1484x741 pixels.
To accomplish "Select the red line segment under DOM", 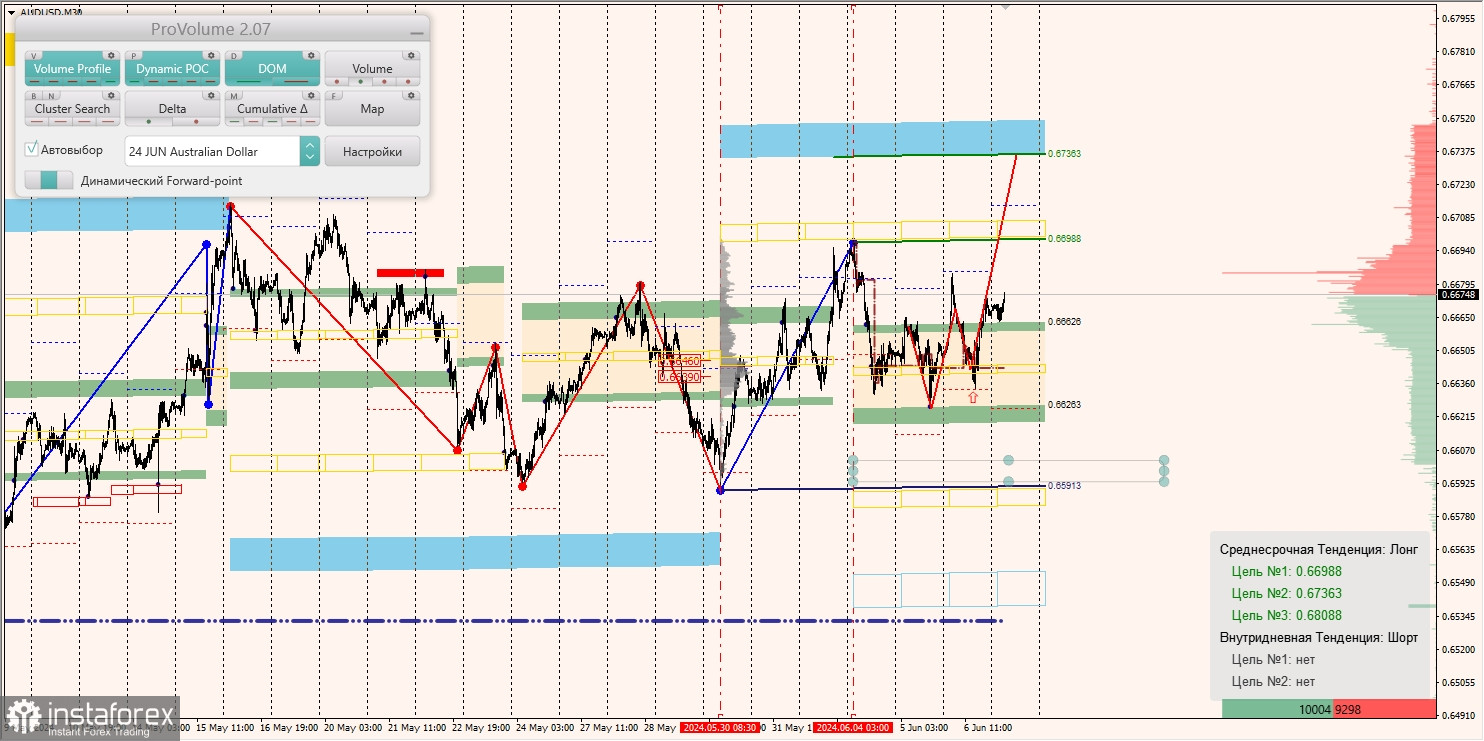I will 295,82.
